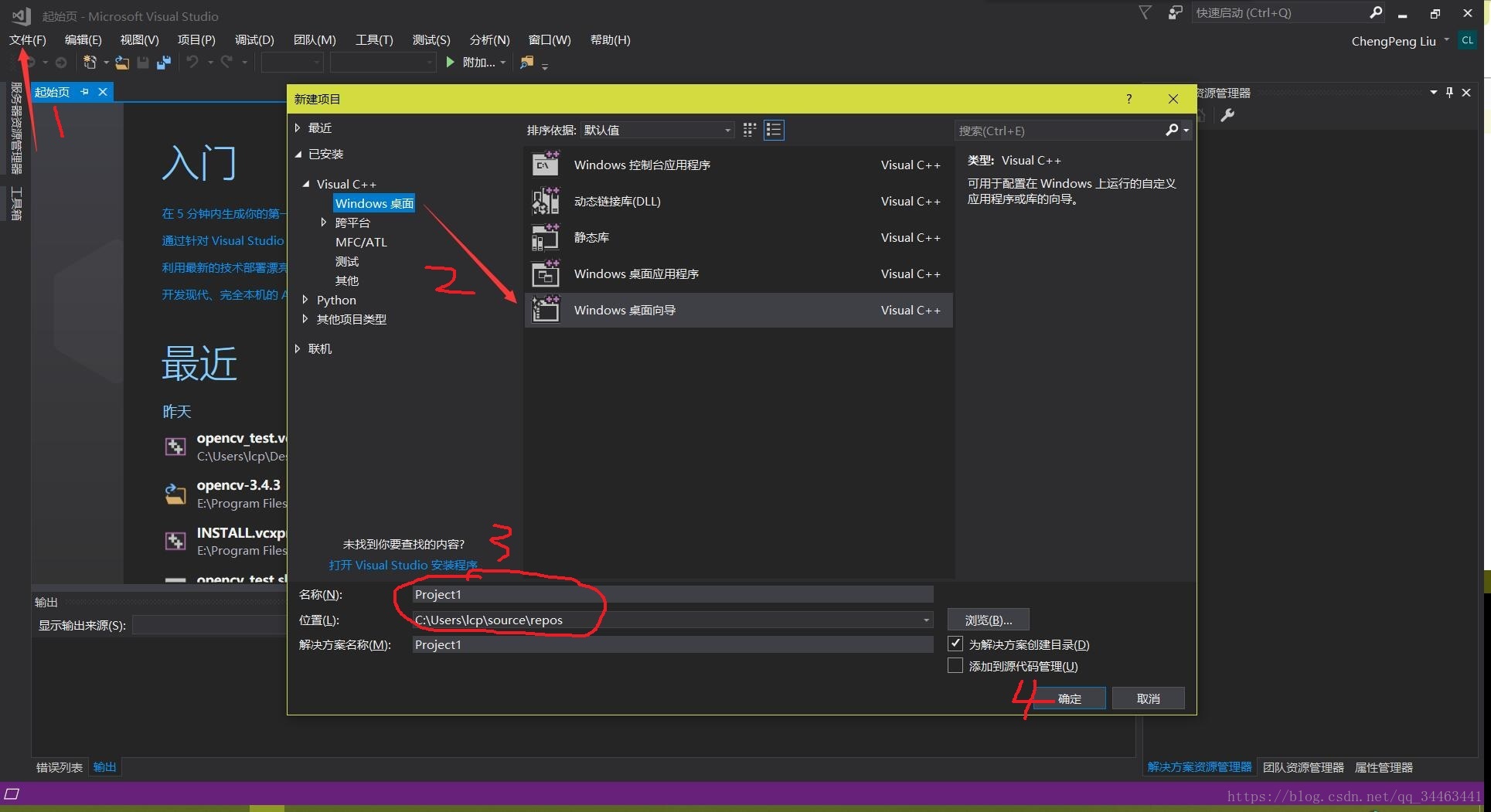Click the Quick Launch magnifier icon

(x=1375, y=12)
